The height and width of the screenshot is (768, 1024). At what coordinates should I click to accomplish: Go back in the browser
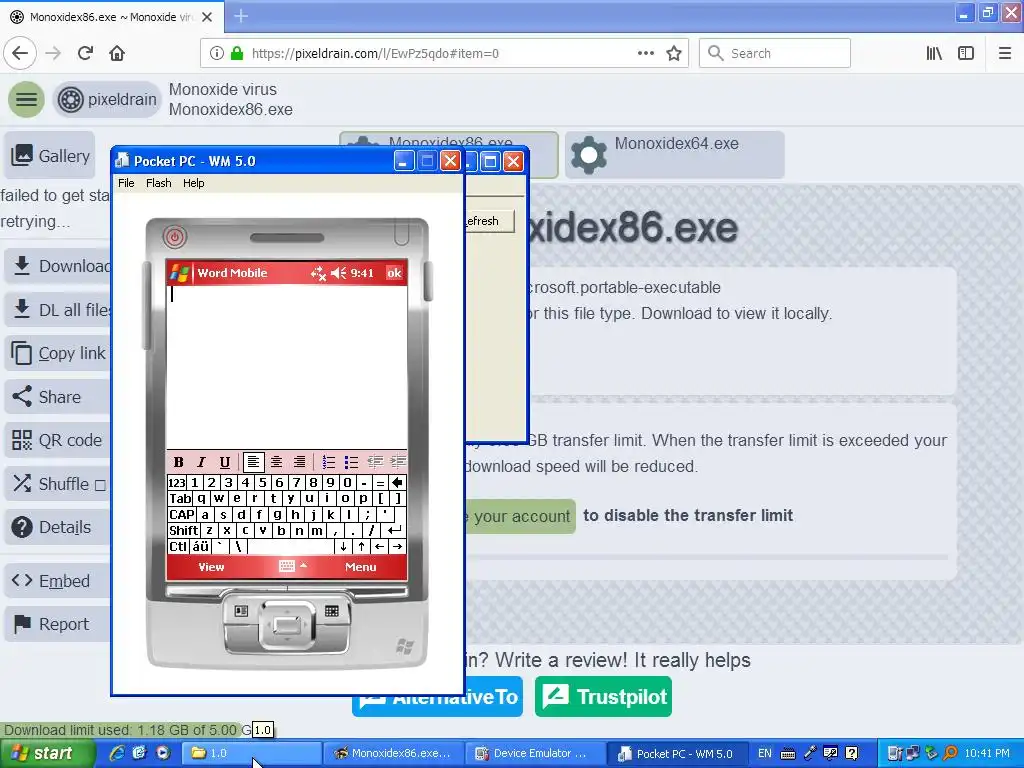pos(20,53)
